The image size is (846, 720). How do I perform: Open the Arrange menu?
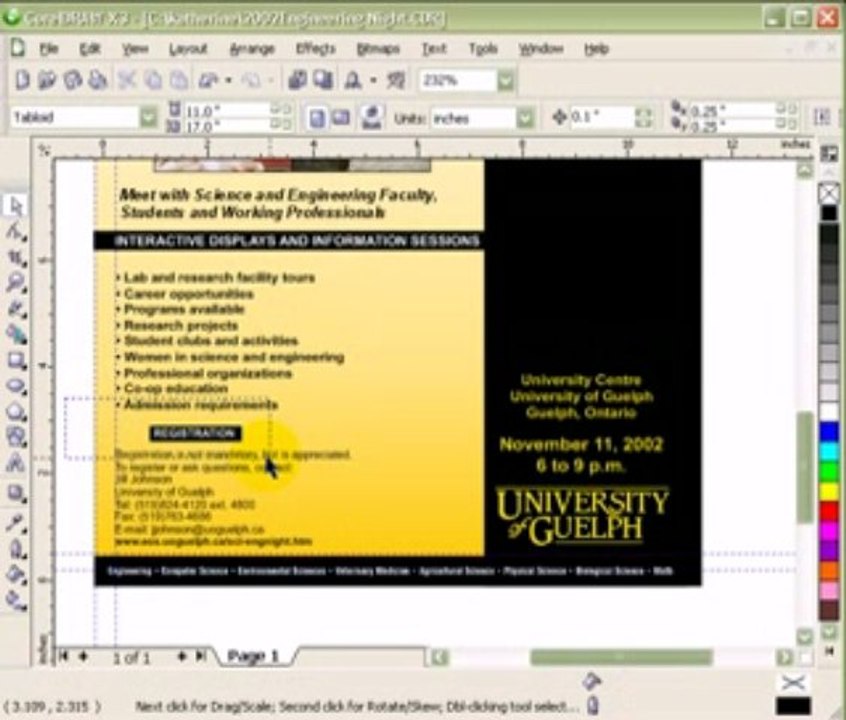252,49
